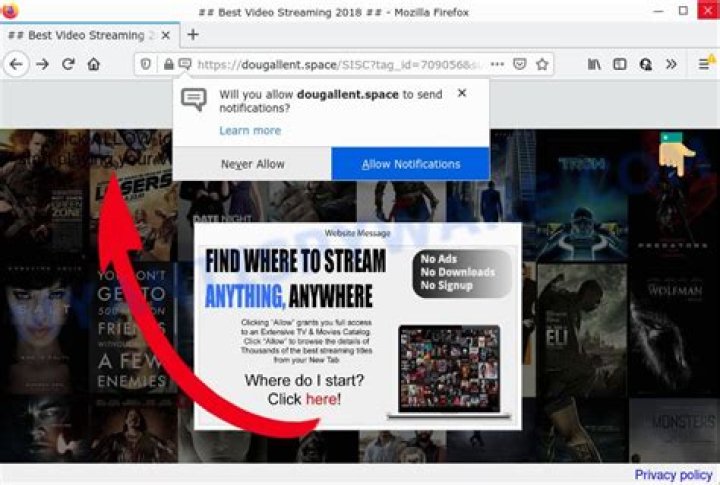Click the Allow Notifications button
Screen dimensions: 720x485
tap(410, 164)
